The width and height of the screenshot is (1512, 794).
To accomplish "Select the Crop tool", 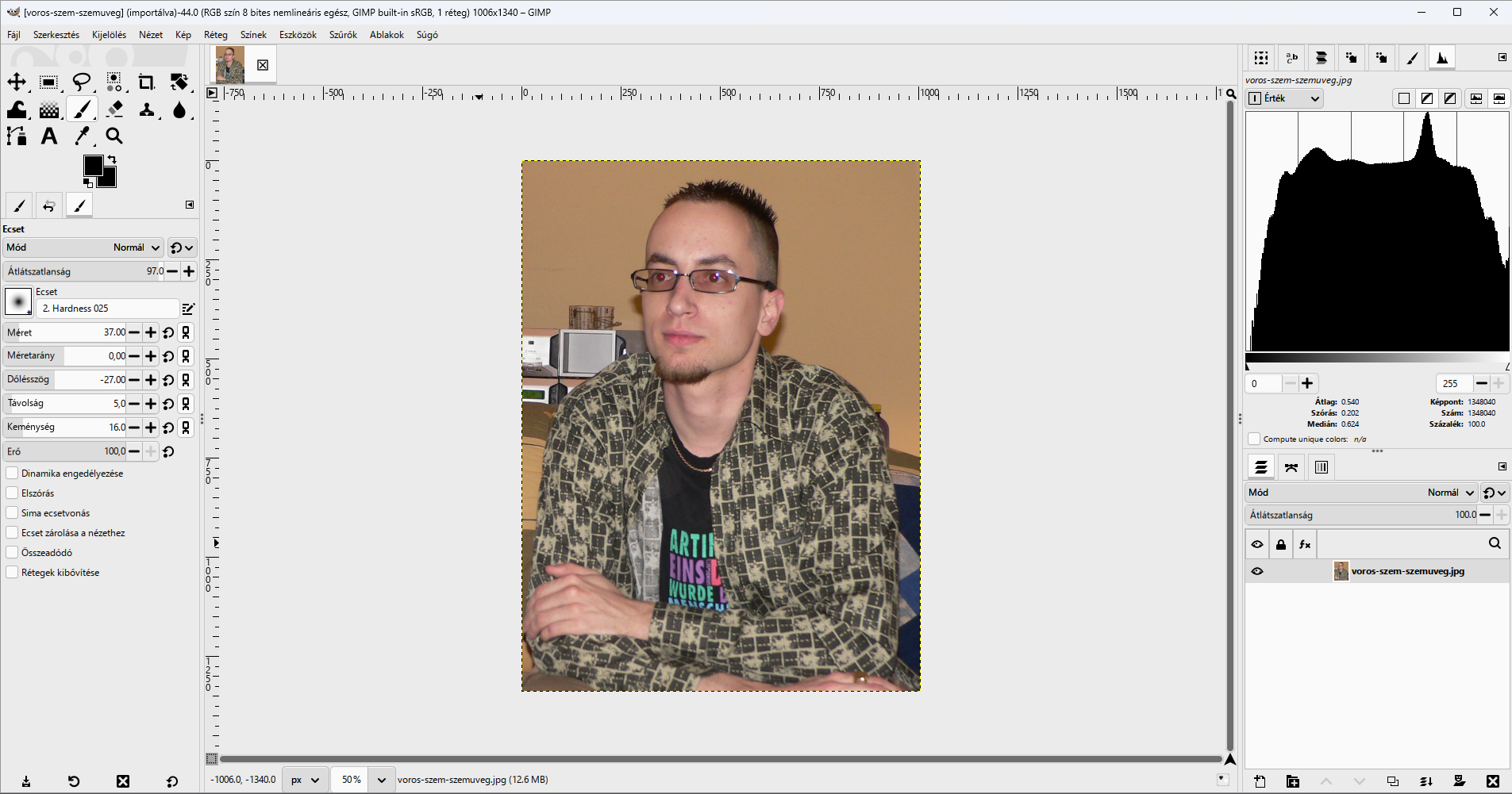I will pos(147,82).
